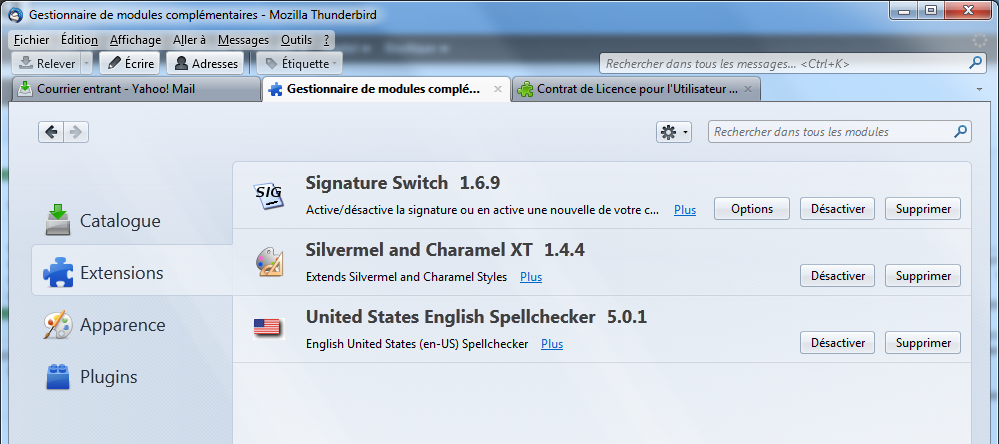Click the back arrow navigation button

[52, 132]
